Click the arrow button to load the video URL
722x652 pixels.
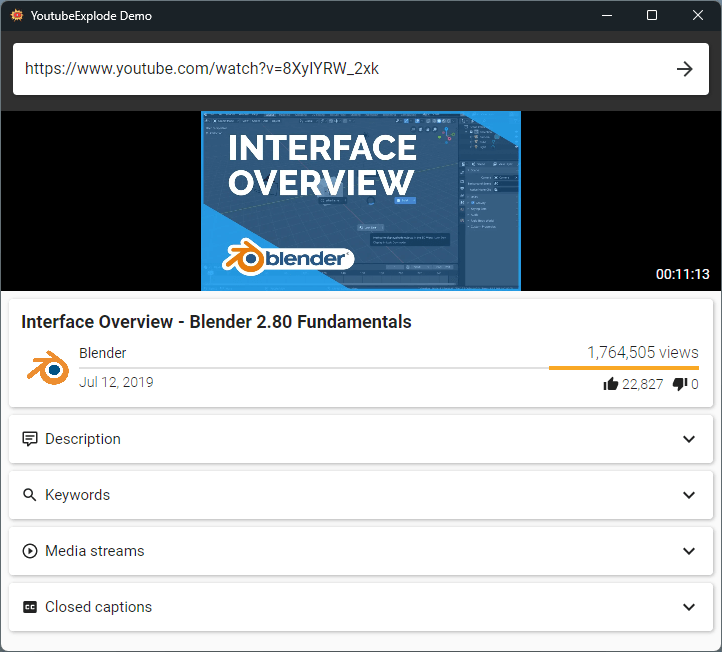click(x=684, y=69)
